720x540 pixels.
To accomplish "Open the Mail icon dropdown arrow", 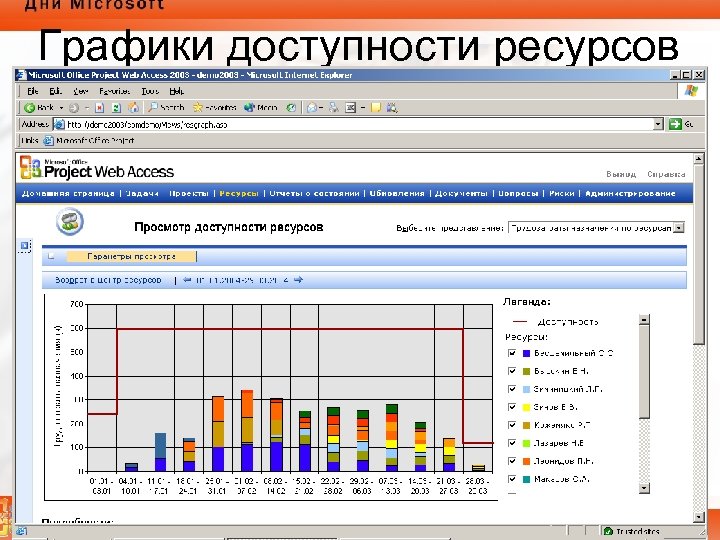I will click(x=321, y=108).
